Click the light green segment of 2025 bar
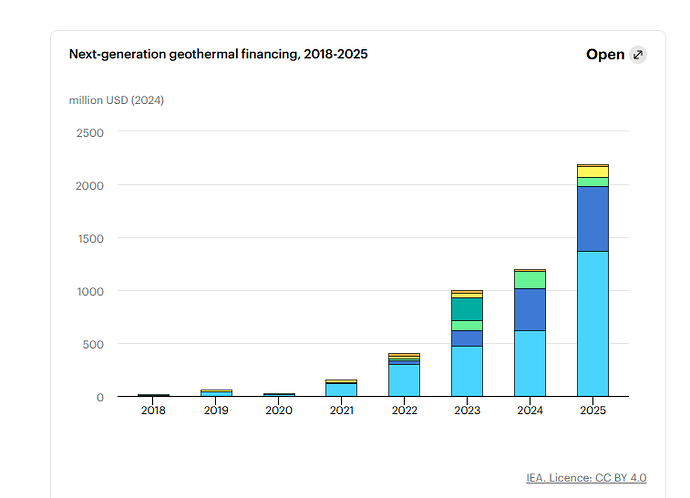Image resolution: width=690 pixels, height=498 pixels. [x=593, y=182]
